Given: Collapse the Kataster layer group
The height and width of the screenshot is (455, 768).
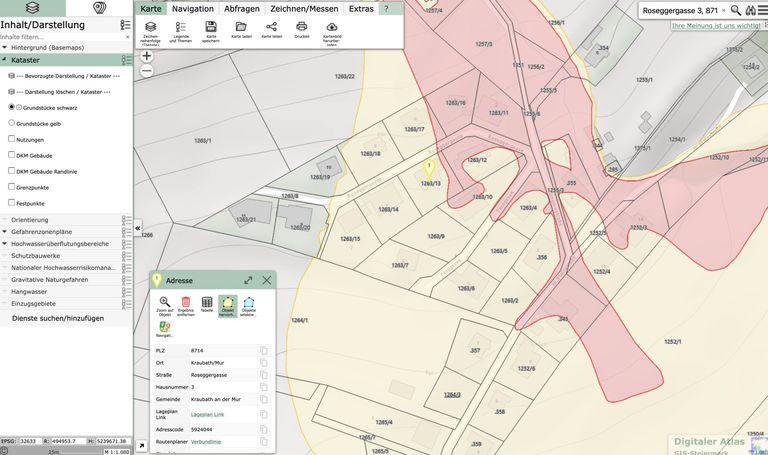Looking at the screenshot, I should click(5, 60).
